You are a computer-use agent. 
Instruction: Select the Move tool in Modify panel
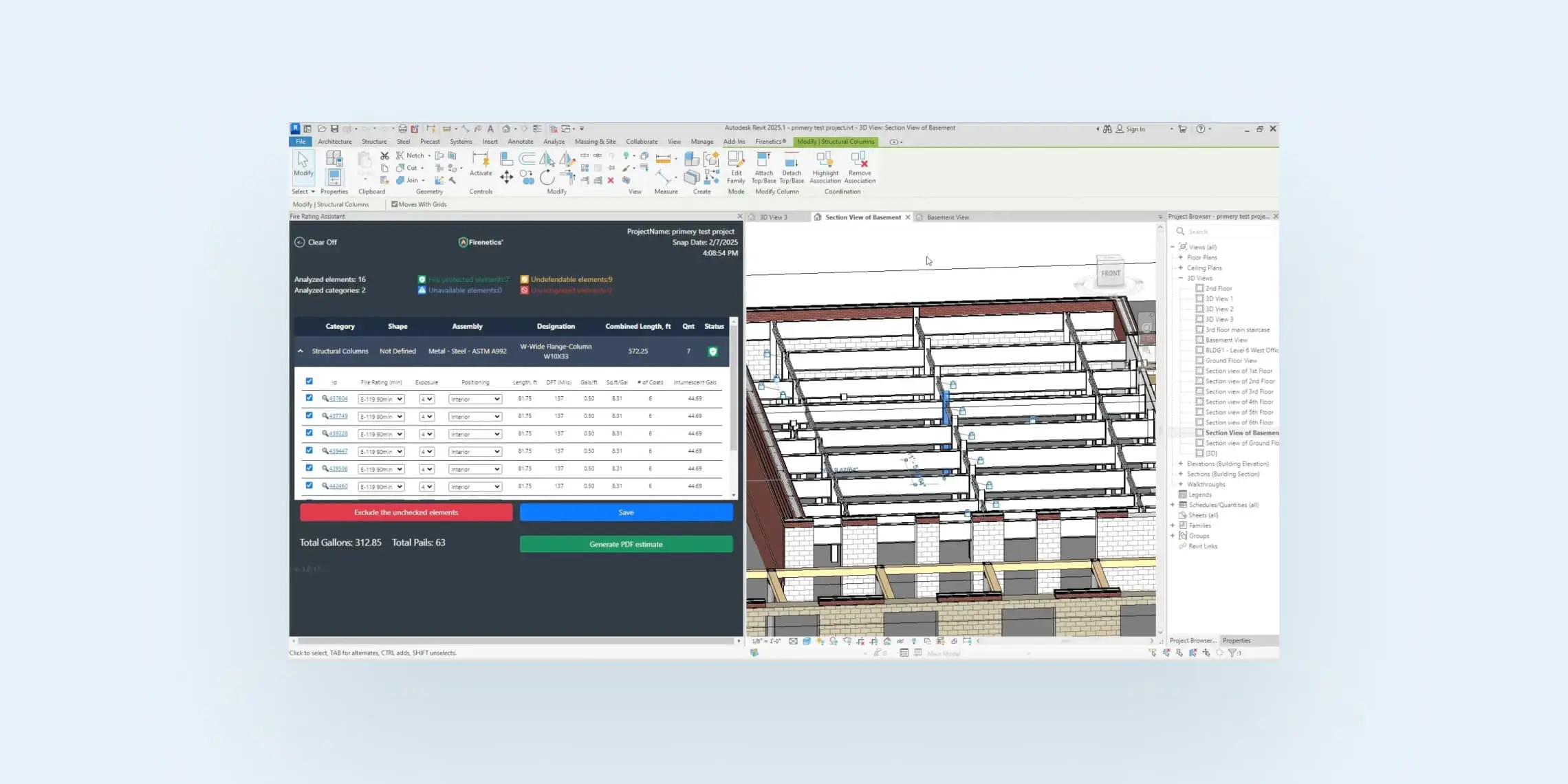(506, 177)
